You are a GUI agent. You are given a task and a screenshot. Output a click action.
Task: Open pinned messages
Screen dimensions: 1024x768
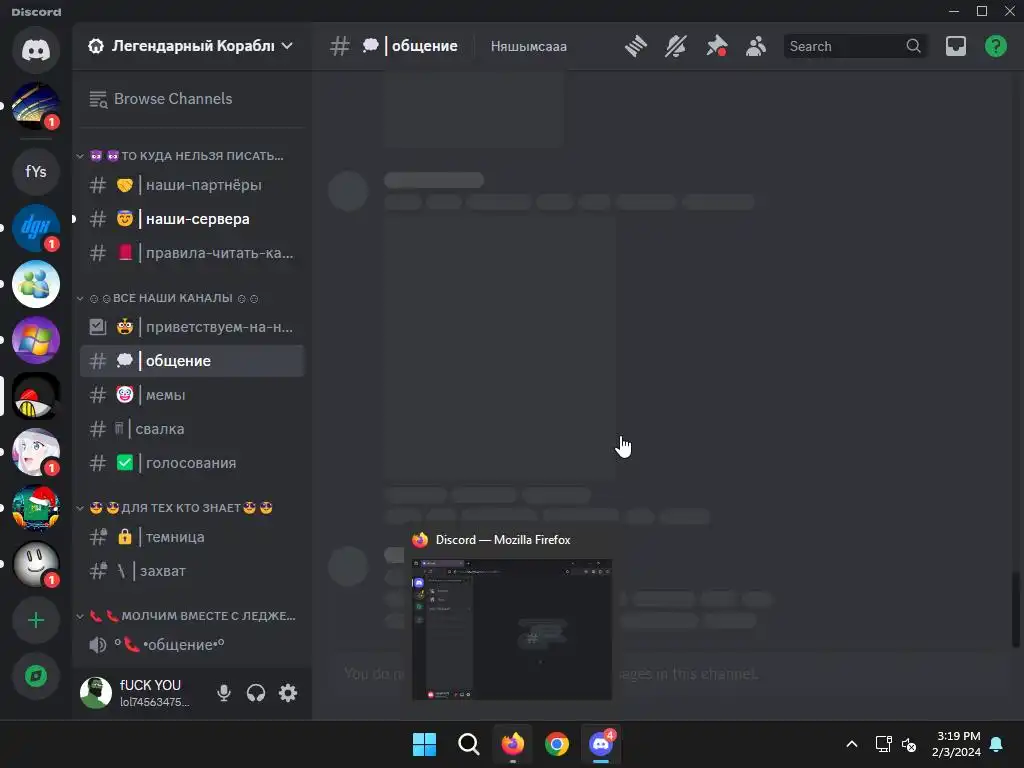click(x=716, y=46)
